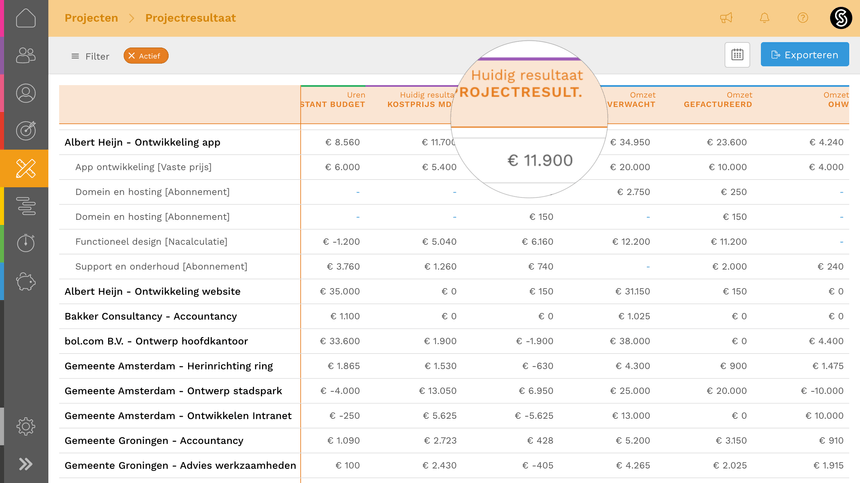Open announcements megaphone icon
This screenshot has height=483, width=860.
[726, 18]
